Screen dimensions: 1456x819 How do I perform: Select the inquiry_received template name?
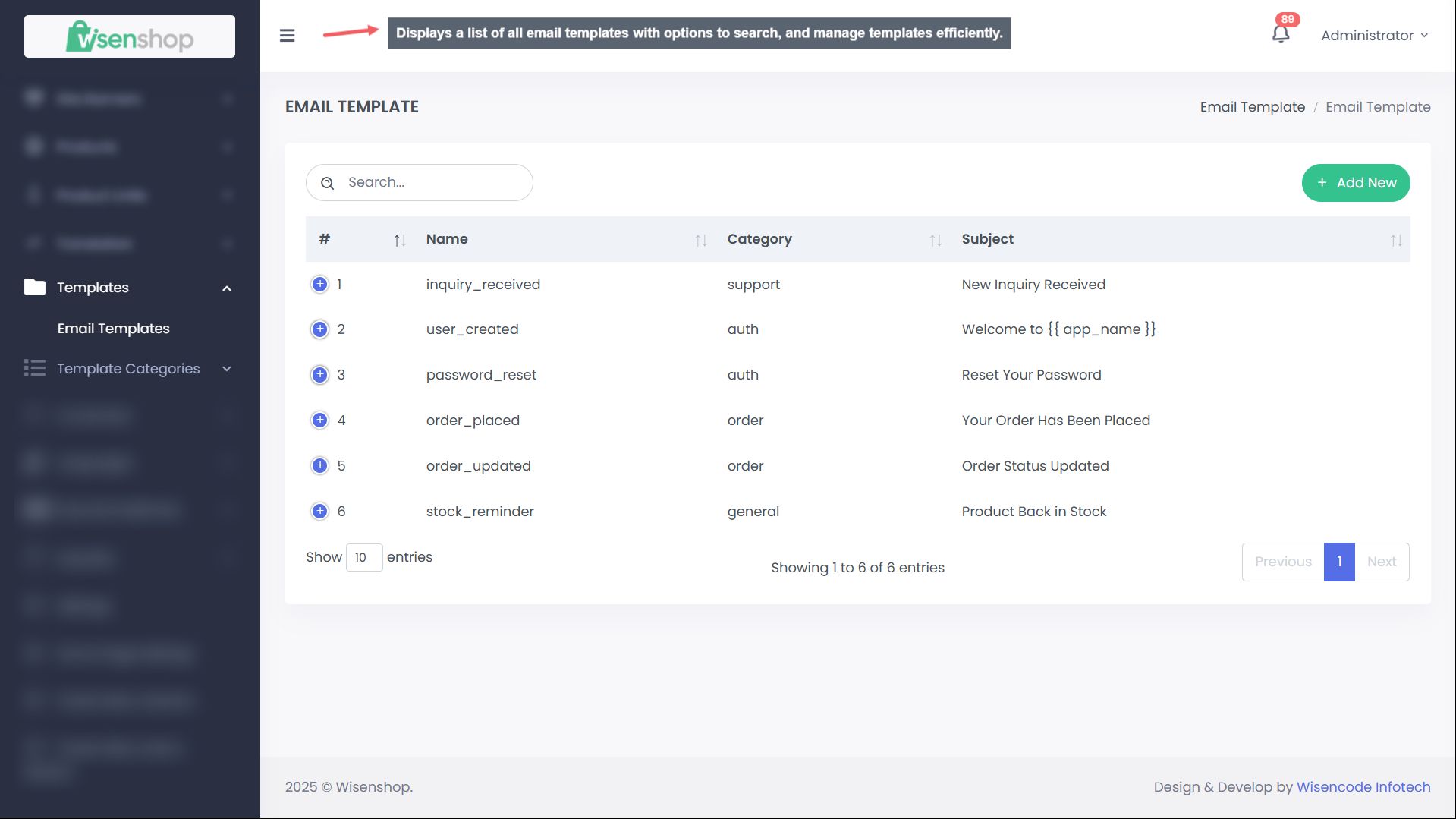[x=483, y=285]
